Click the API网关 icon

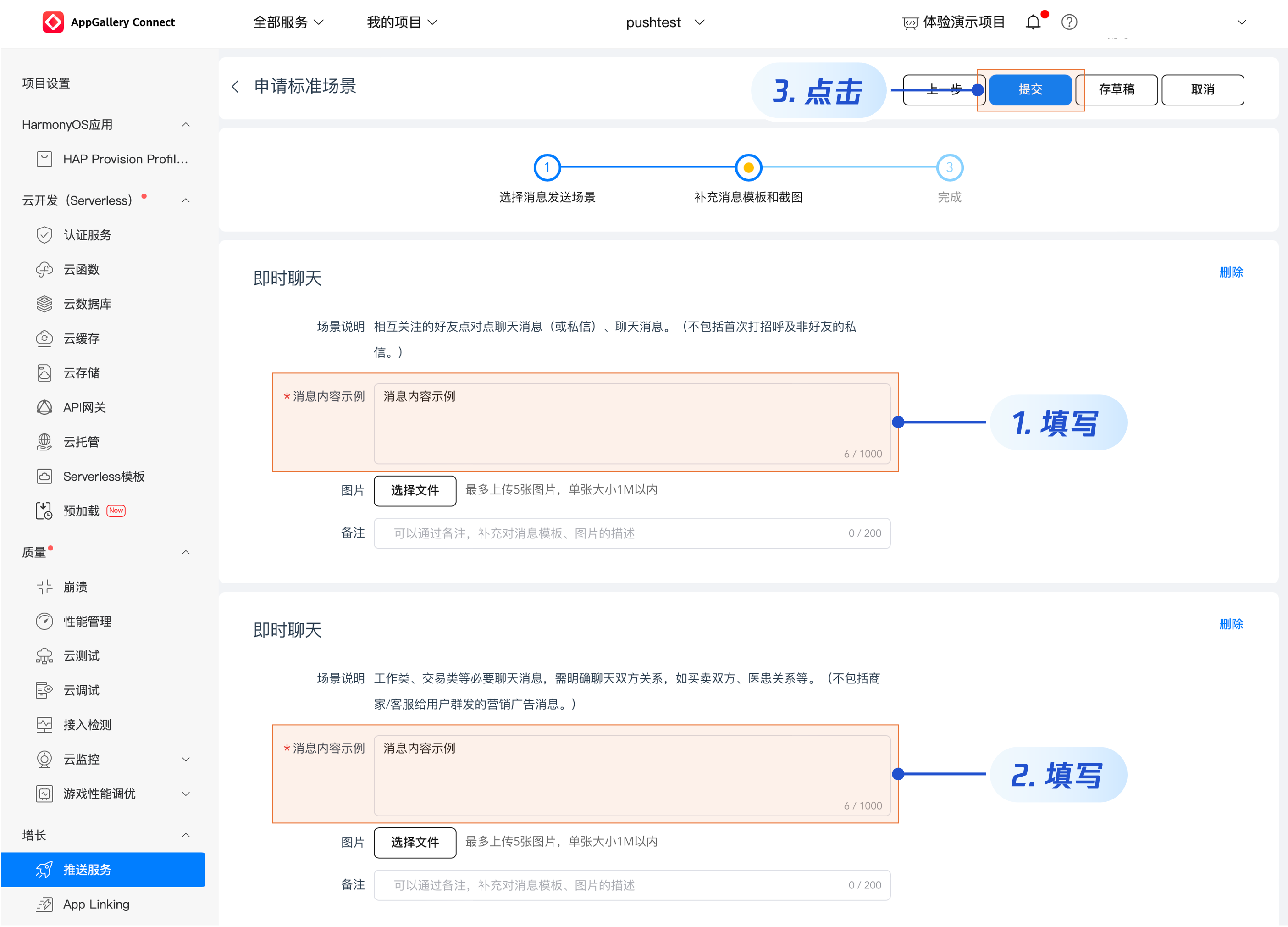tap(44, 407)
